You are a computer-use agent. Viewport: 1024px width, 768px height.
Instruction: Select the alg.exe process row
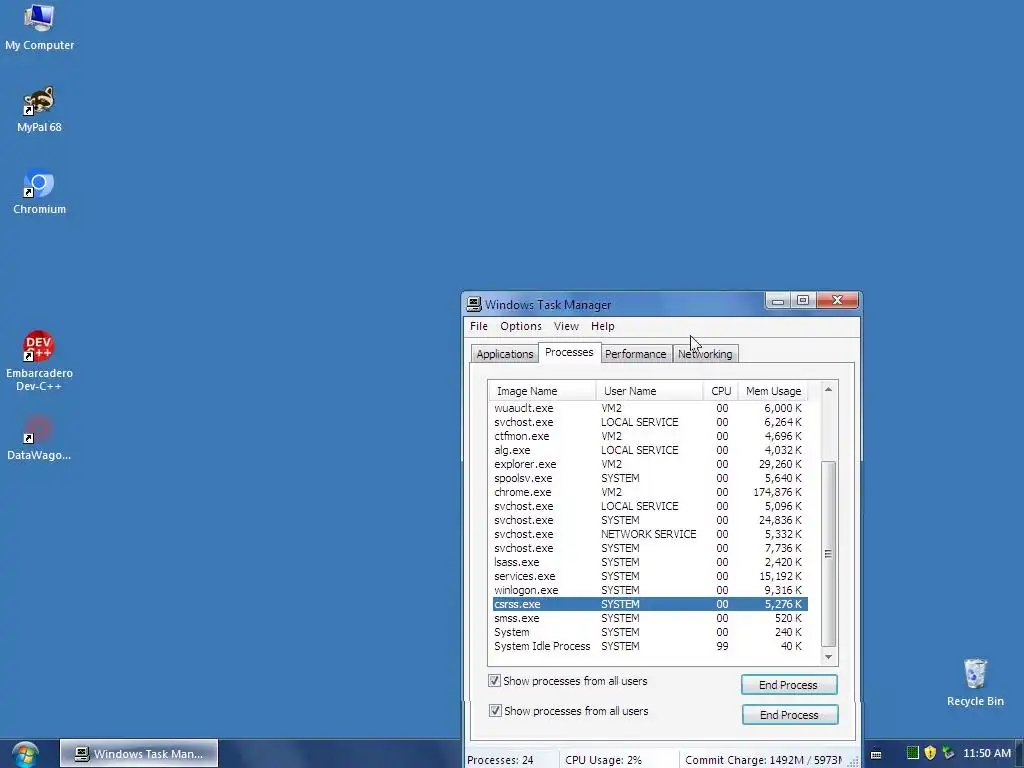(x=650, y=450)
